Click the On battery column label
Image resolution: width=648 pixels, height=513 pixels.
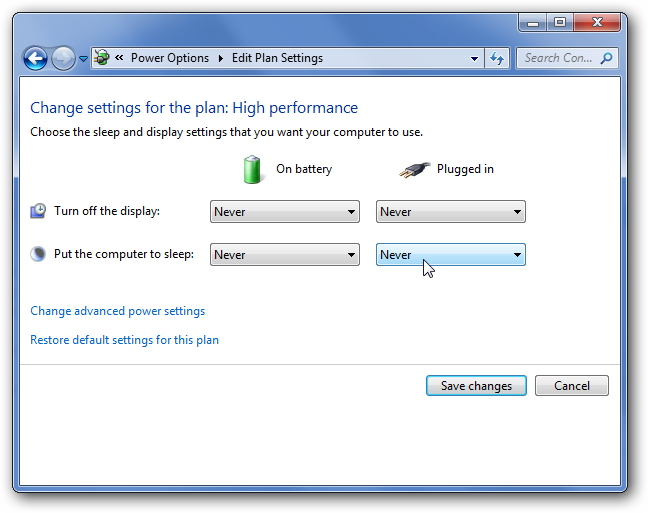304,169
